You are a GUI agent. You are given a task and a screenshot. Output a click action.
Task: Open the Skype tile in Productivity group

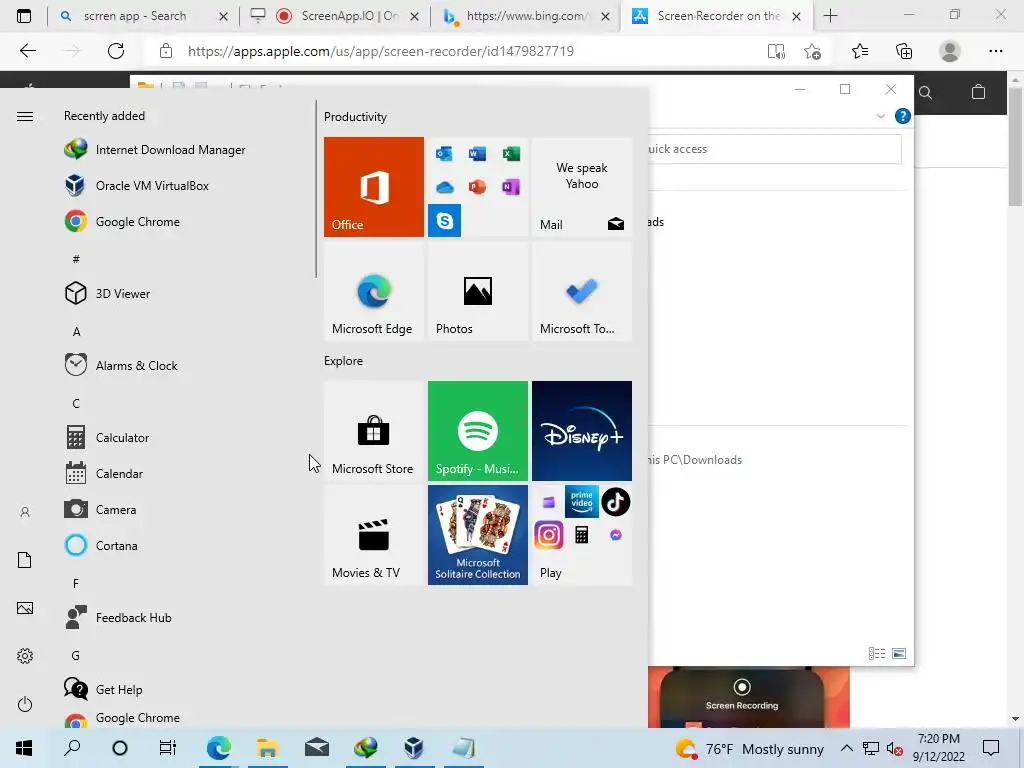pos(445,221)
